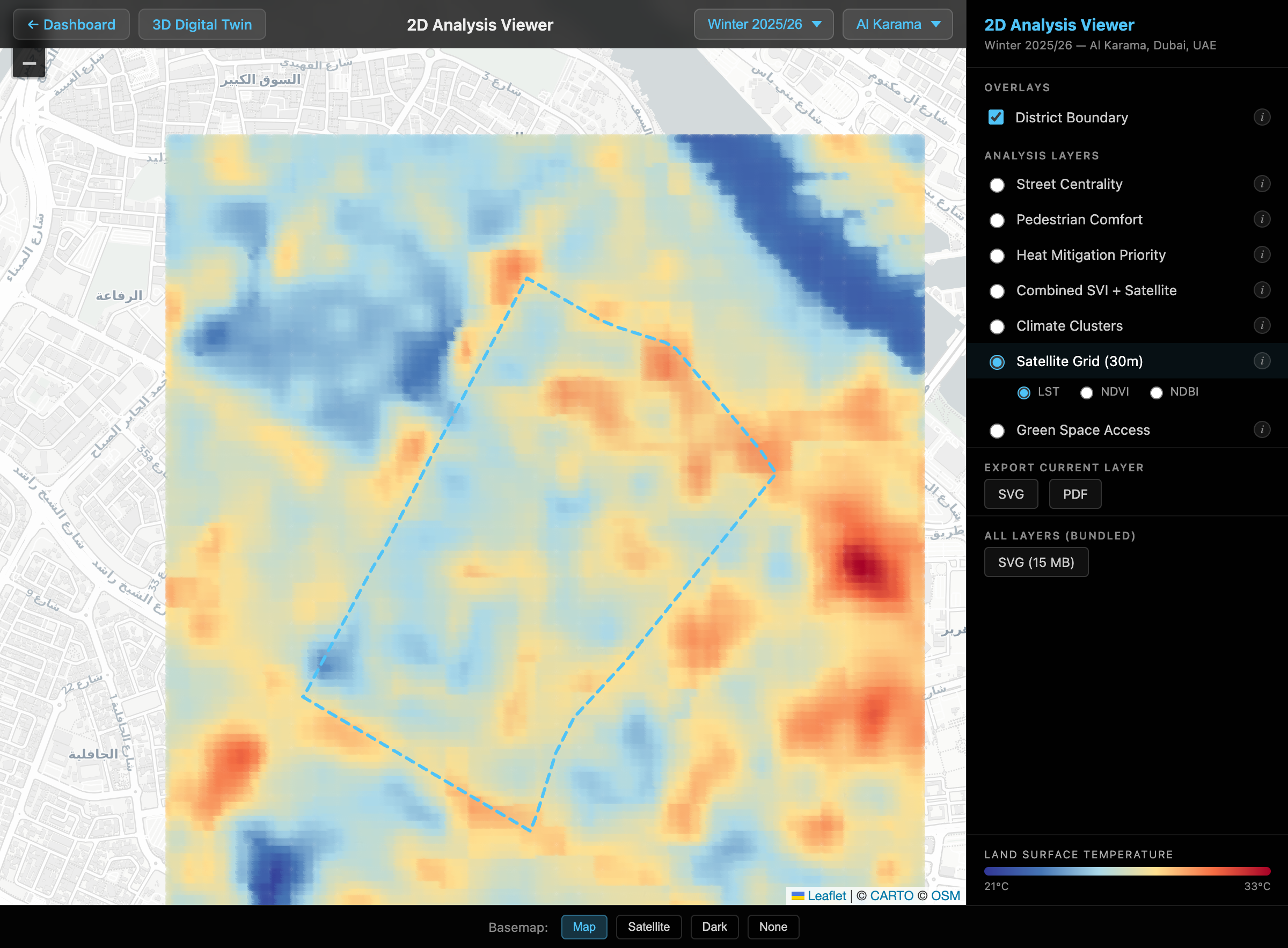The image size is (1288, 948).
Task: Click the Land Surface Temperature color gradient bar
Action: (x=1127, y=871)
